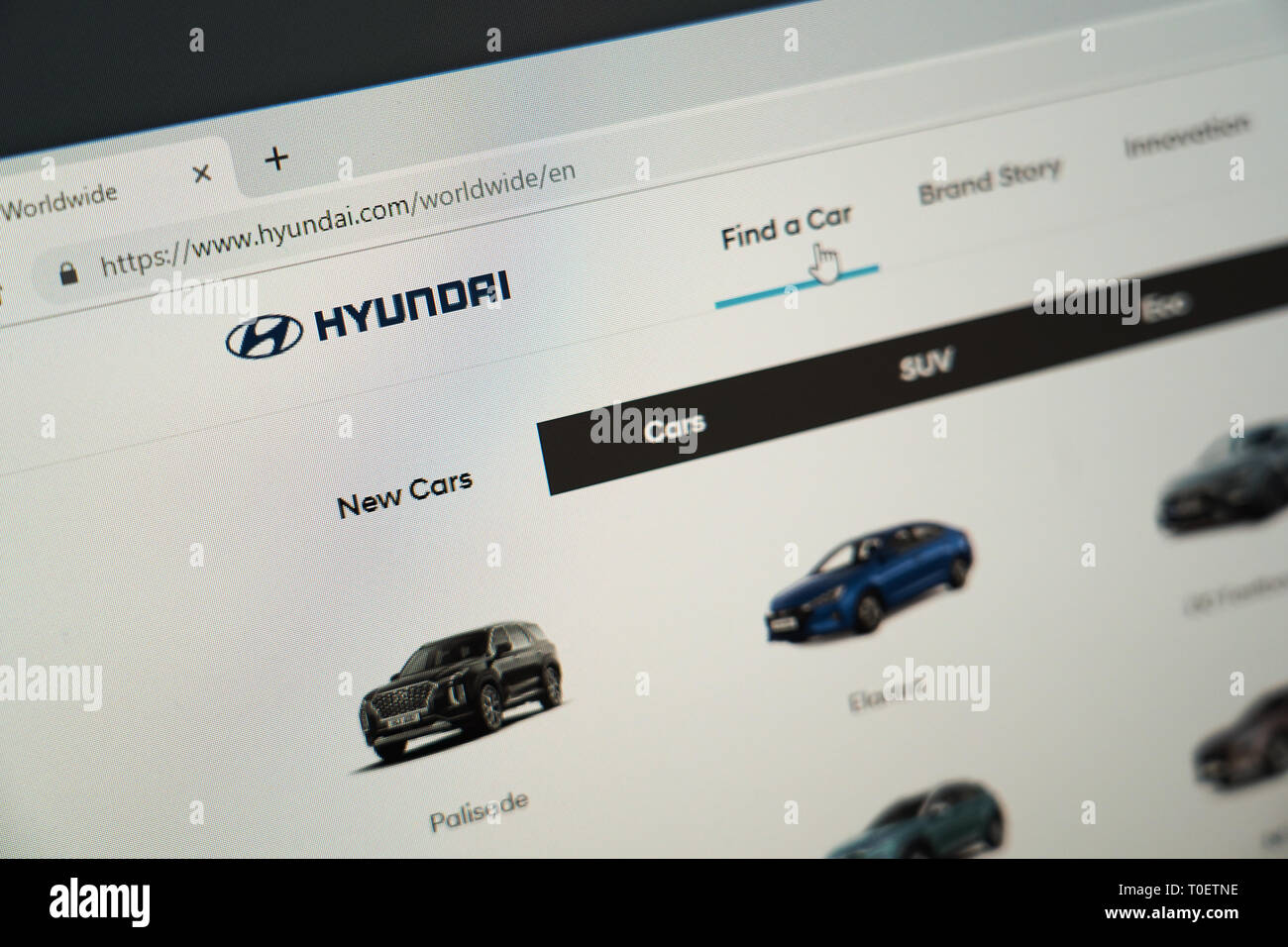Viewport: 1288px width, 947px height.
Task: Open a new browser tab
Action: (276, 158)
